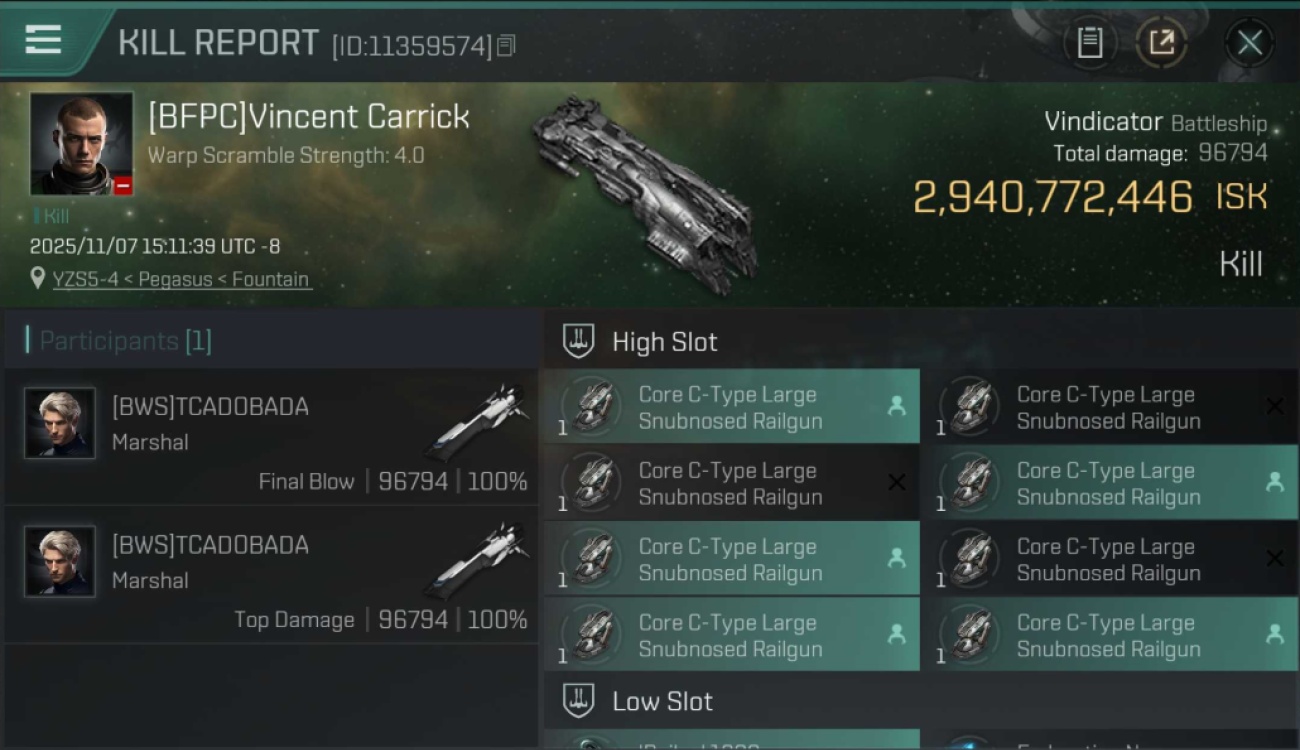The height and width of the screenshot is (750, 1300).
Task: Click the destroyed X mark on the top-right railgun
Action: point(1274,406)
